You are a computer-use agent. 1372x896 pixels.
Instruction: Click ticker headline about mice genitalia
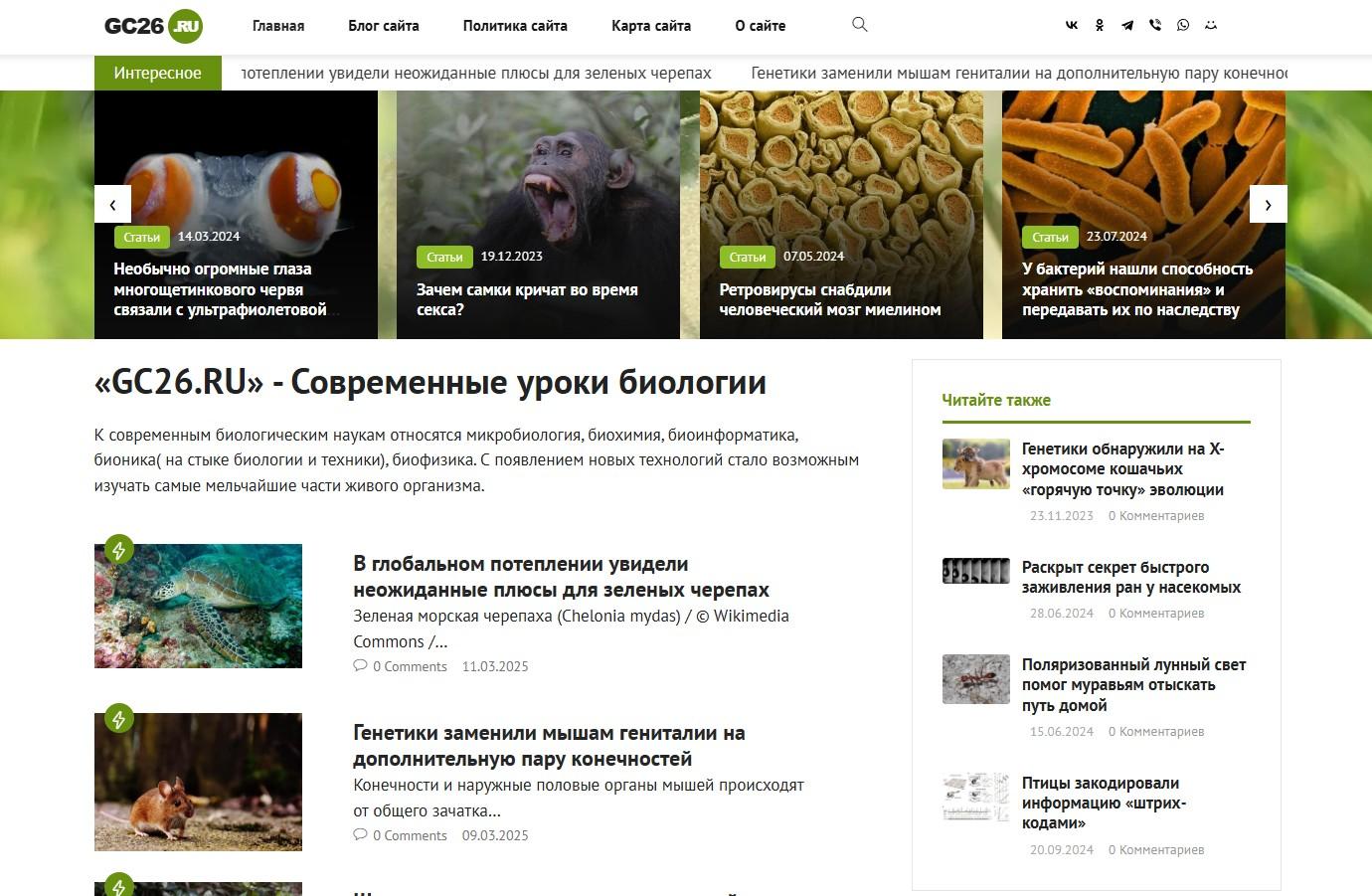1019,73
